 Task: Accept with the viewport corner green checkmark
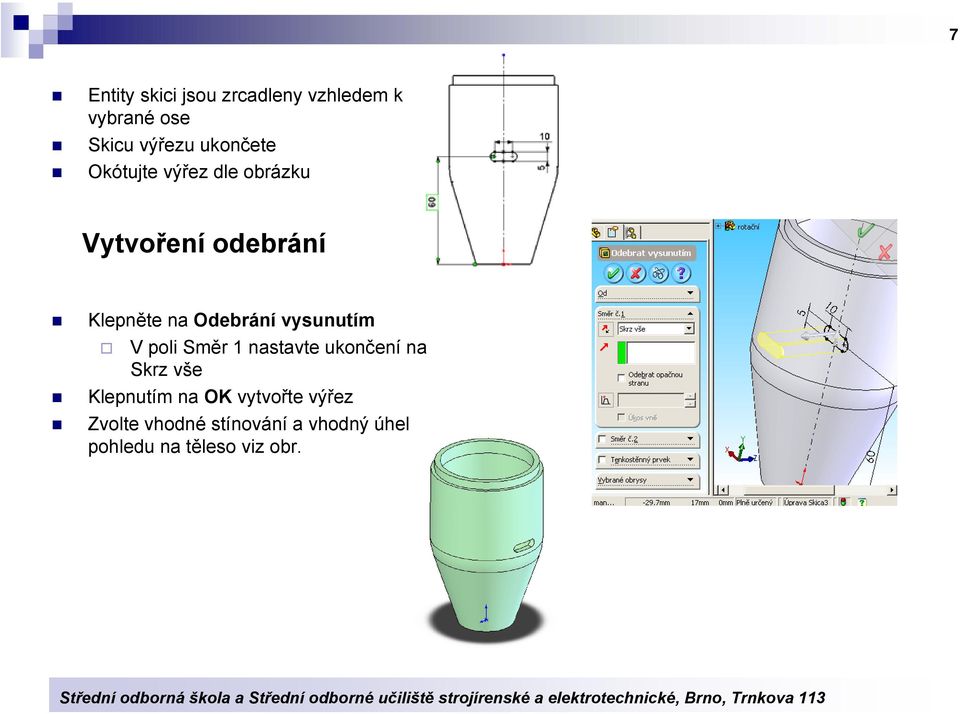[x=865, y=230]
